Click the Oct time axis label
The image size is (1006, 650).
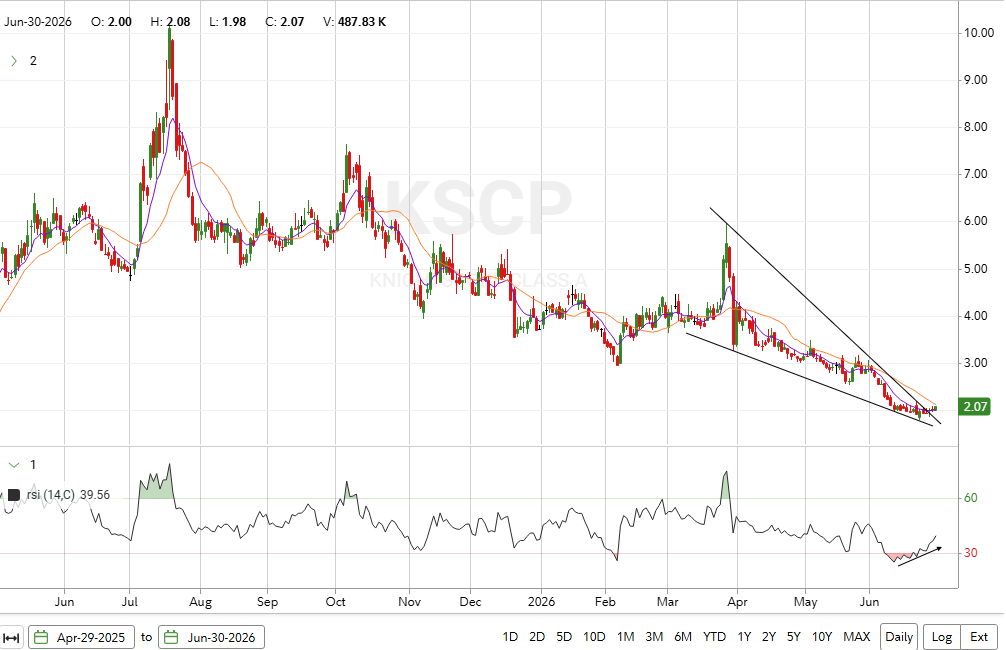tap(336, 602)
